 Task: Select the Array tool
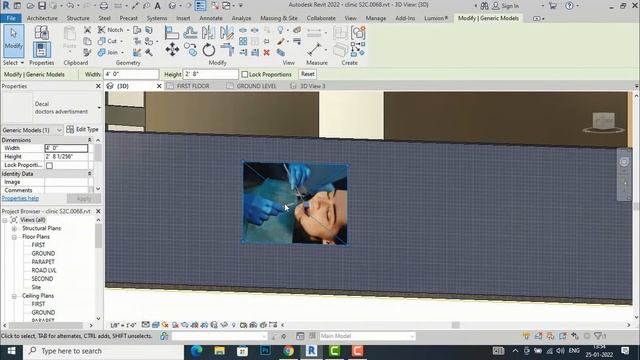point(243,41)
